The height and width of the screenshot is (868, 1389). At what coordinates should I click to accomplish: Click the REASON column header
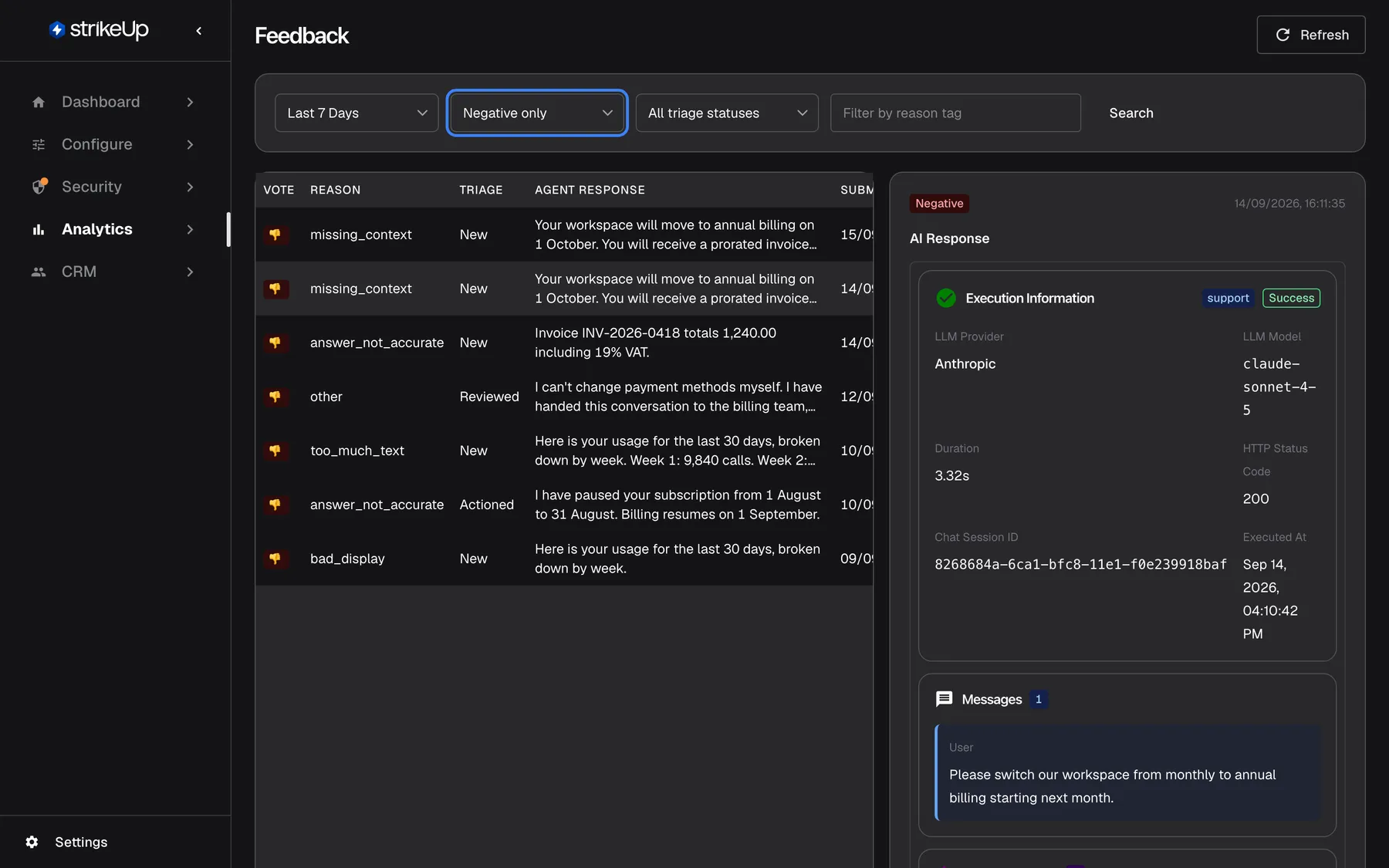coord(335,190)
